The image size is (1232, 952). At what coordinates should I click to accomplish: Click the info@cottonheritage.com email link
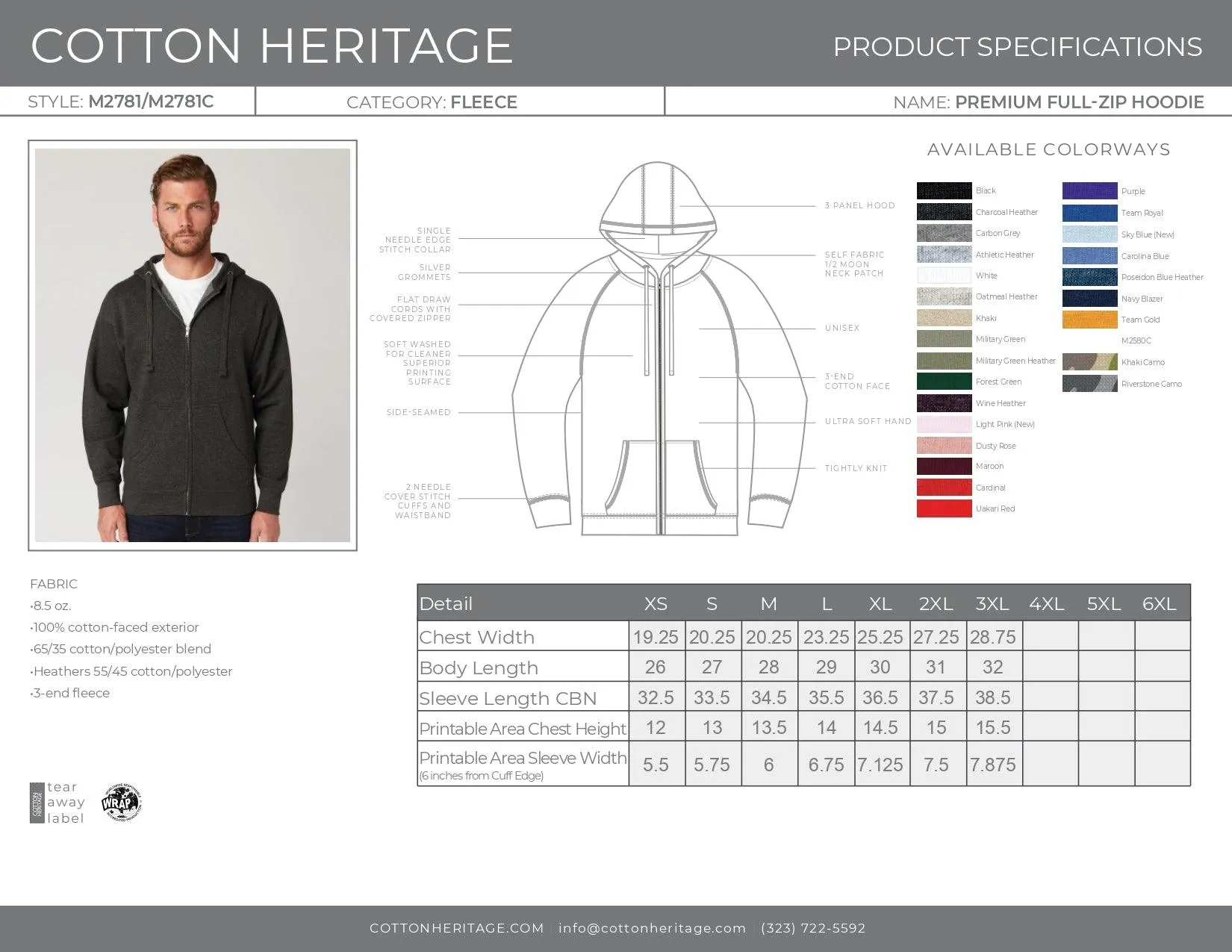click(x=652, y=928)
